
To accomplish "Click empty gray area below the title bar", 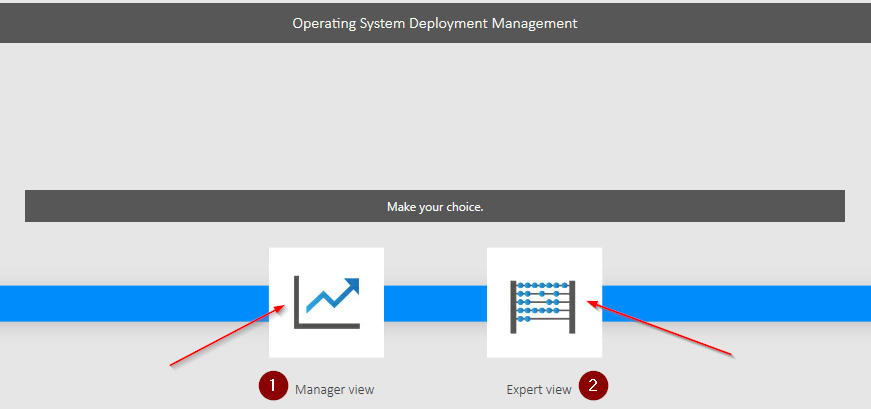I will (x=434, y=110).
